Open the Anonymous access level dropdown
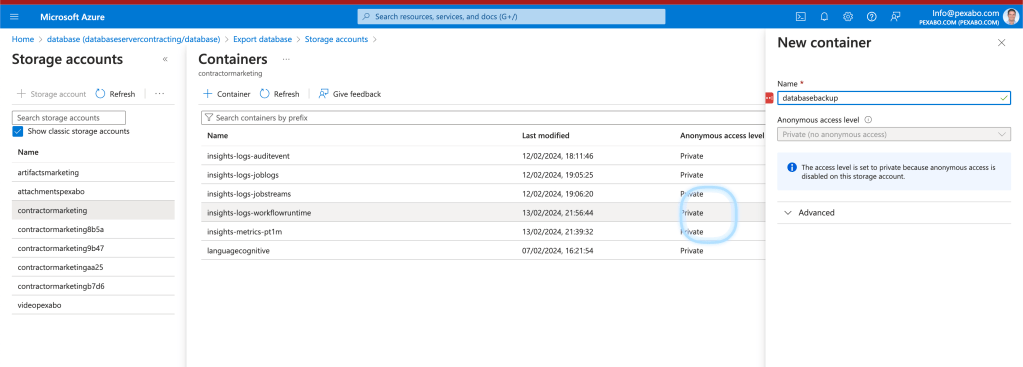The image size is (1023, 367). point(894,134)
